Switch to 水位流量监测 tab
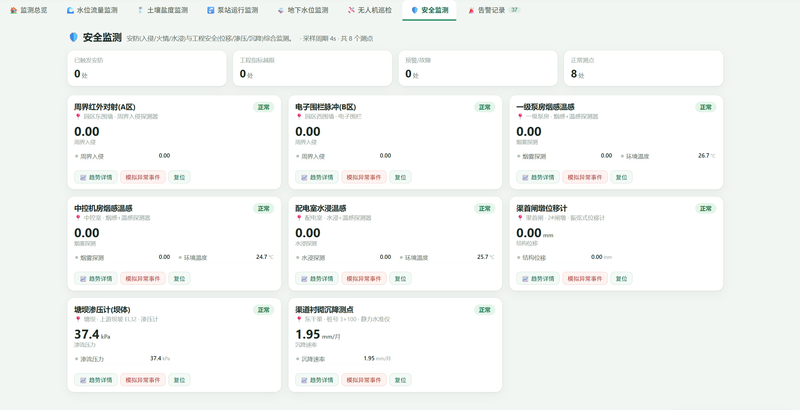Image resolution: width=800 pixels, height=410 pixels. click(92, 10)
